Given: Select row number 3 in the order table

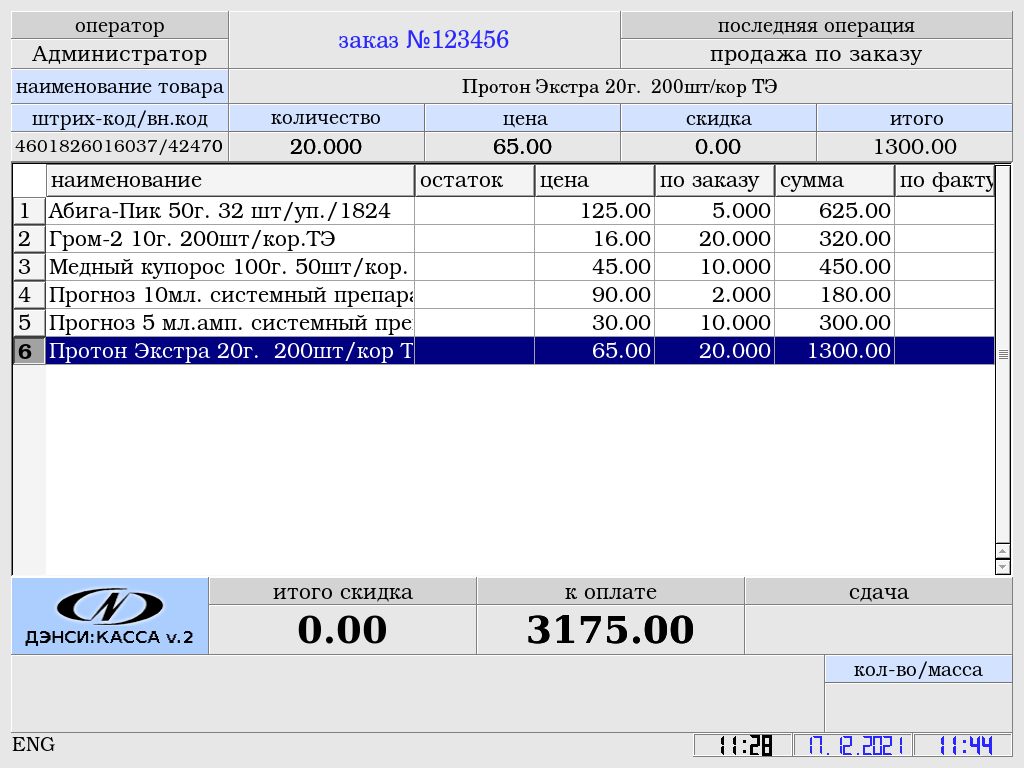Looking at the screenshot, I should (29, 267).
